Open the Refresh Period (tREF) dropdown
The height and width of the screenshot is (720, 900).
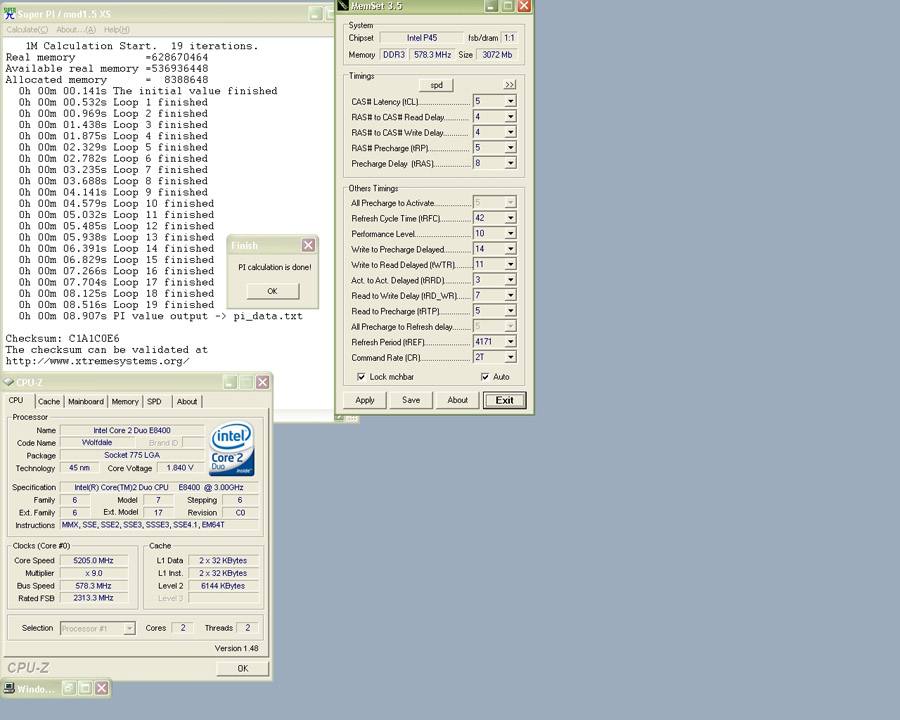(510, 342)
